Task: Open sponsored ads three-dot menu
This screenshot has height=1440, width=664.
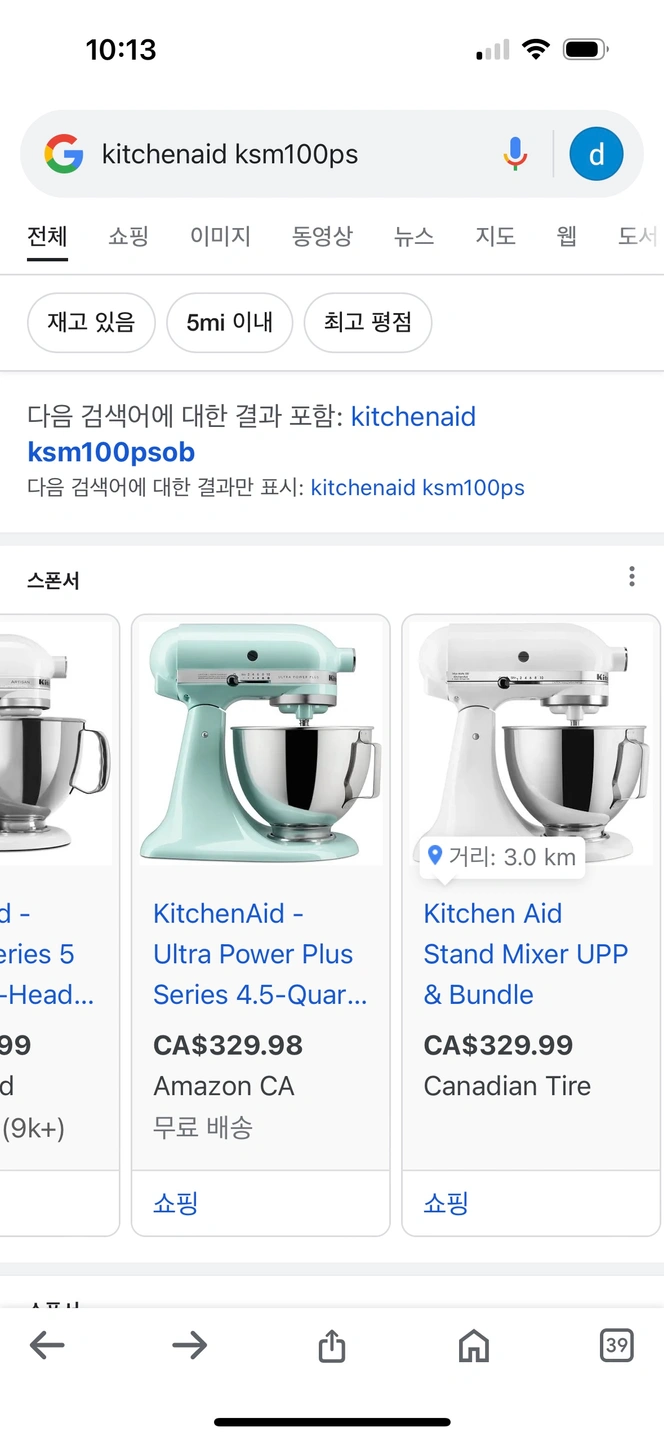Action: pyautogui.click(x=631, y=576)
